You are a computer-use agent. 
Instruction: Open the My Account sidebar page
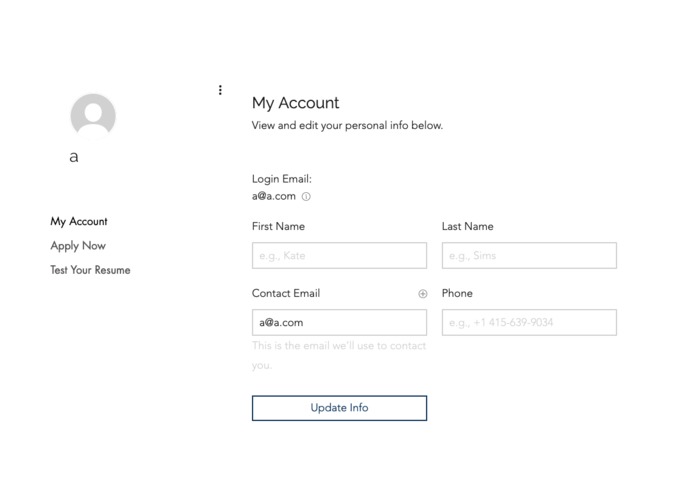(79, 221)
